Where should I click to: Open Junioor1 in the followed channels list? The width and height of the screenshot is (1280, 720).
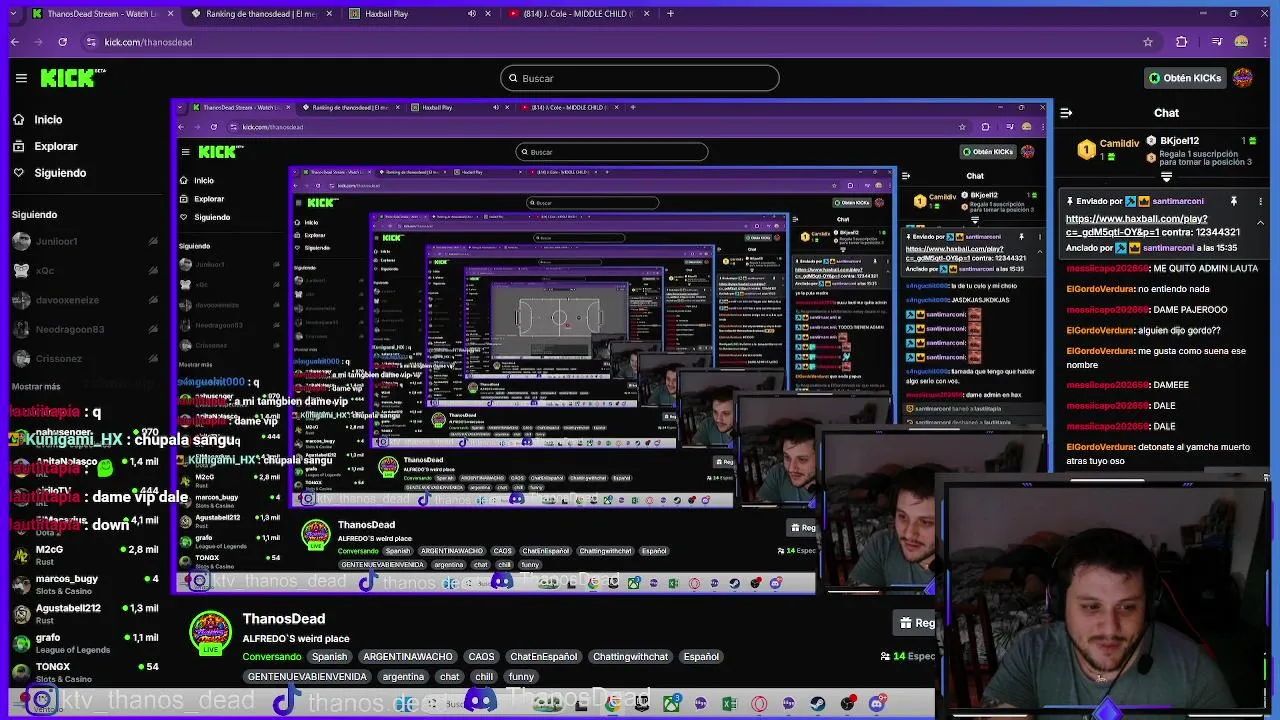tap(84, 241)
